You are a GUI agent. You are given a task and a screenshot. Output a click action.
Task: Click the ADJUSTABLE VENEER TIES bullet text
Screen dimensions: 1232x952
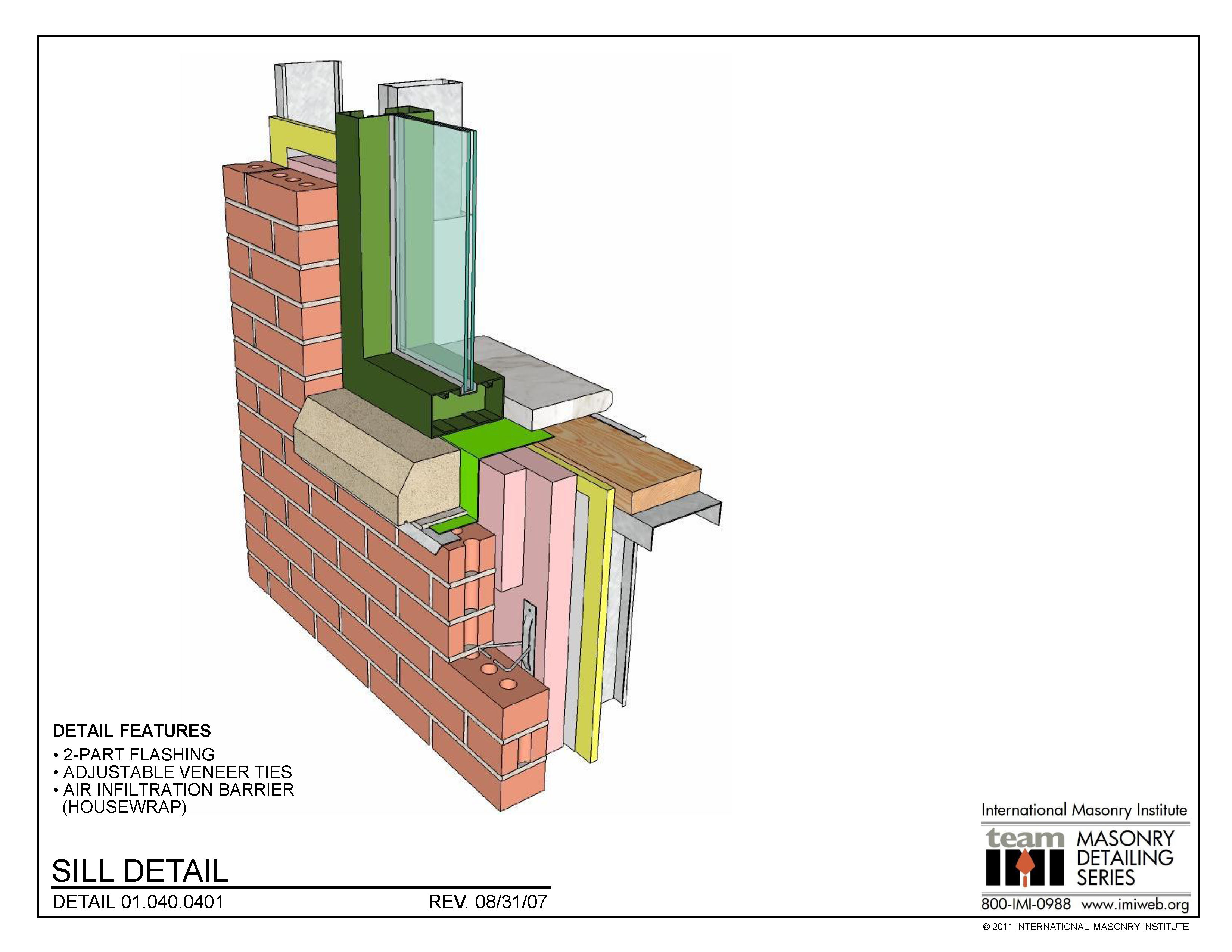pyautogui.click(x=177, y=772)
